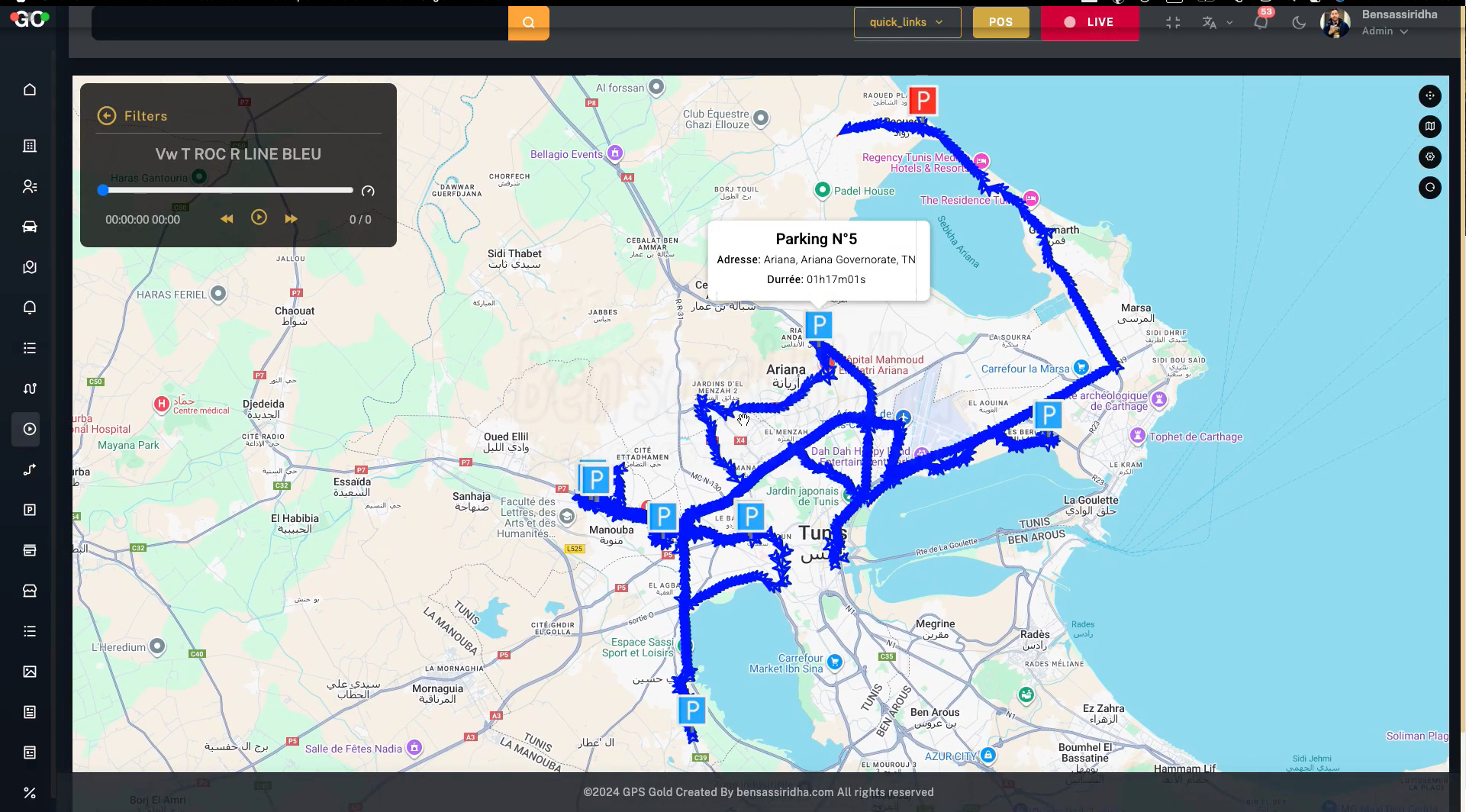Click the red parking marker near Raoued
Viewport: 1466px width, 812px height.
(x=923, y=101)
